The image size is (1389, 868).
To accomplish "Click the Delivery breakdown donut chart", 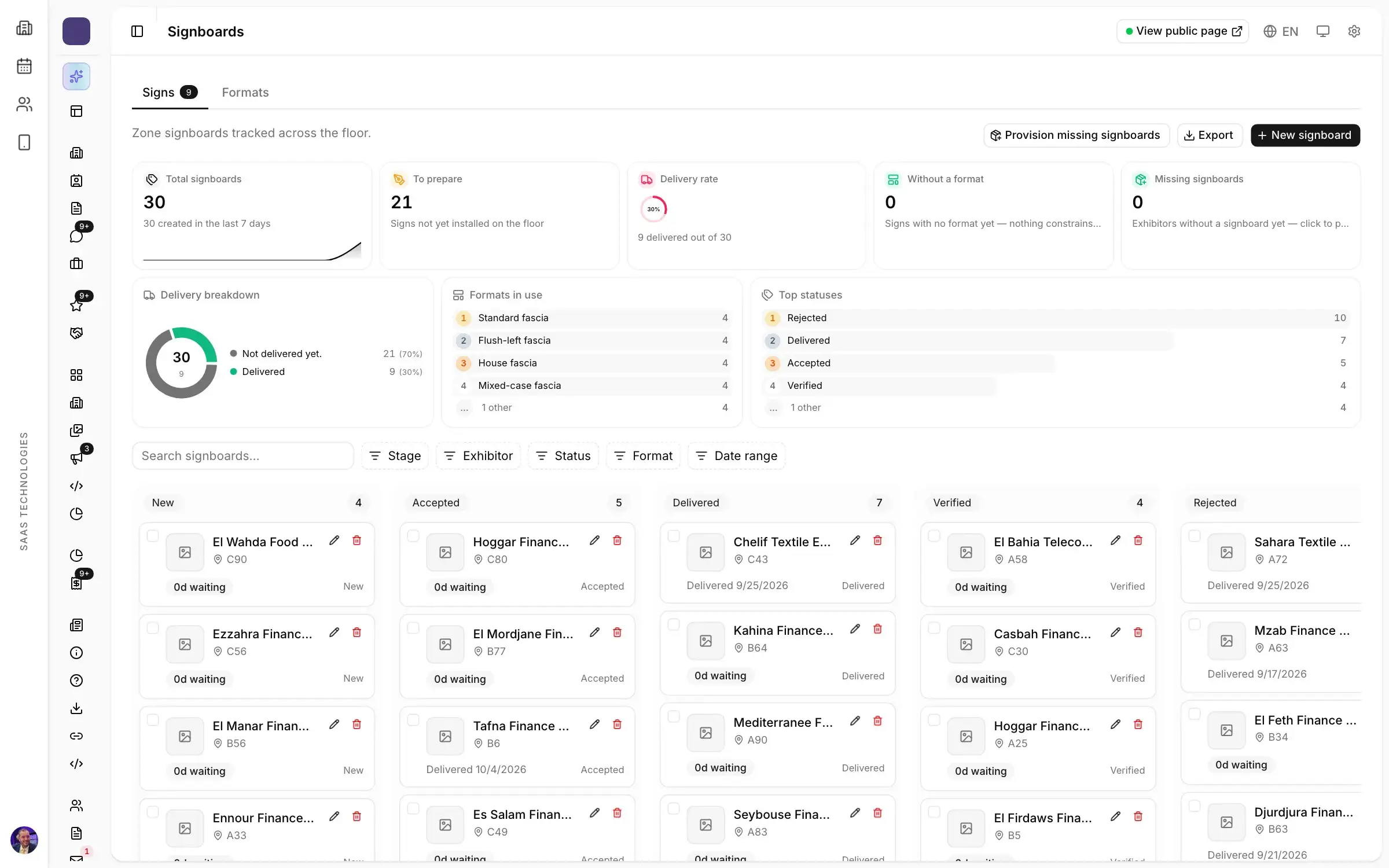I will (181, 363).
